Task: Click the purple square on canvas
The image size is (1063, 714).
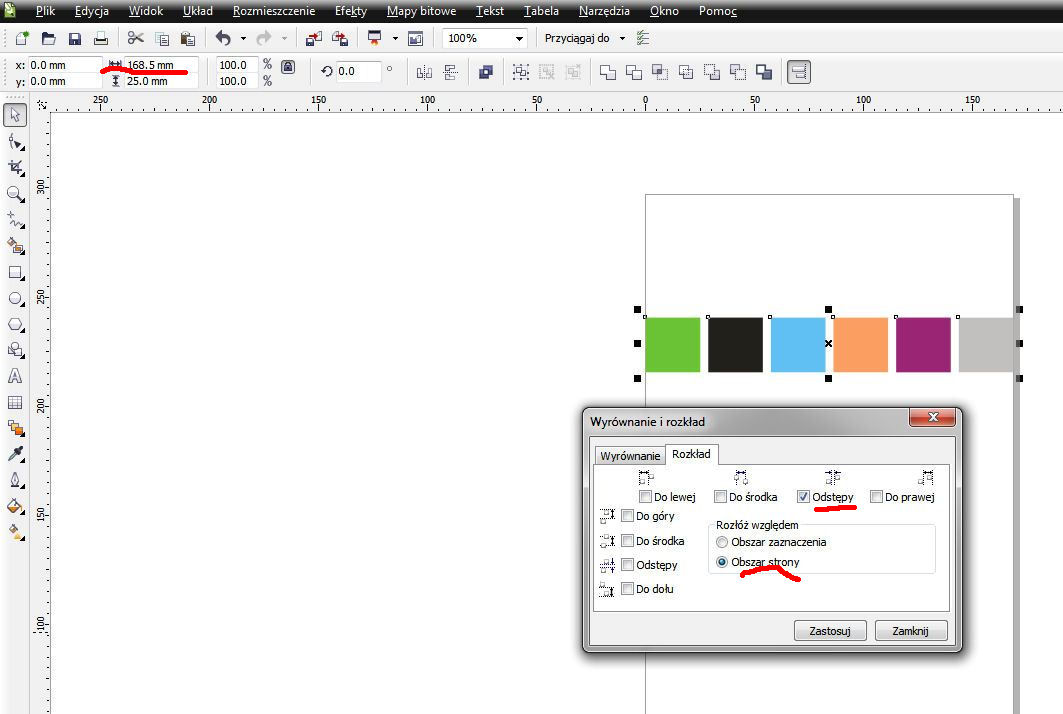Action: click(x=923, y=345)
